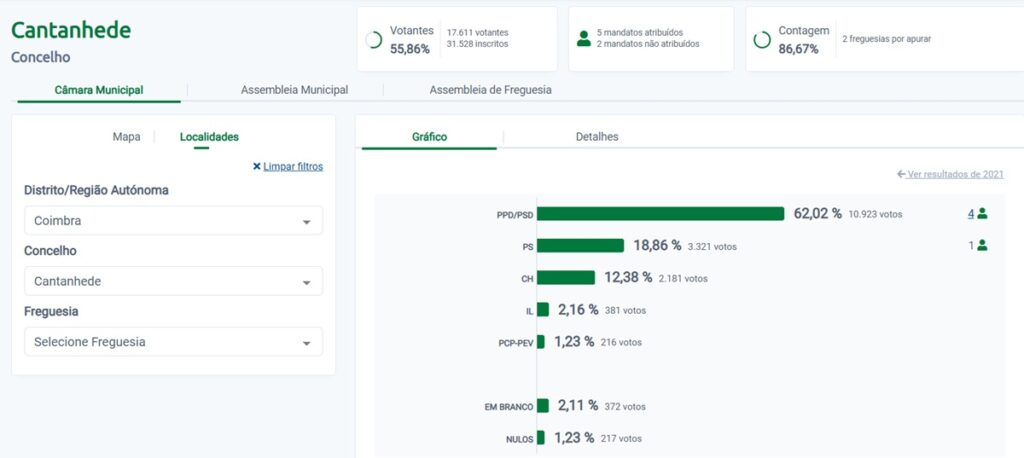Open the Distrito dropdown showing Coimbra
The height and width of the screenshot is (458, 1024).
[x=173, y=221]
